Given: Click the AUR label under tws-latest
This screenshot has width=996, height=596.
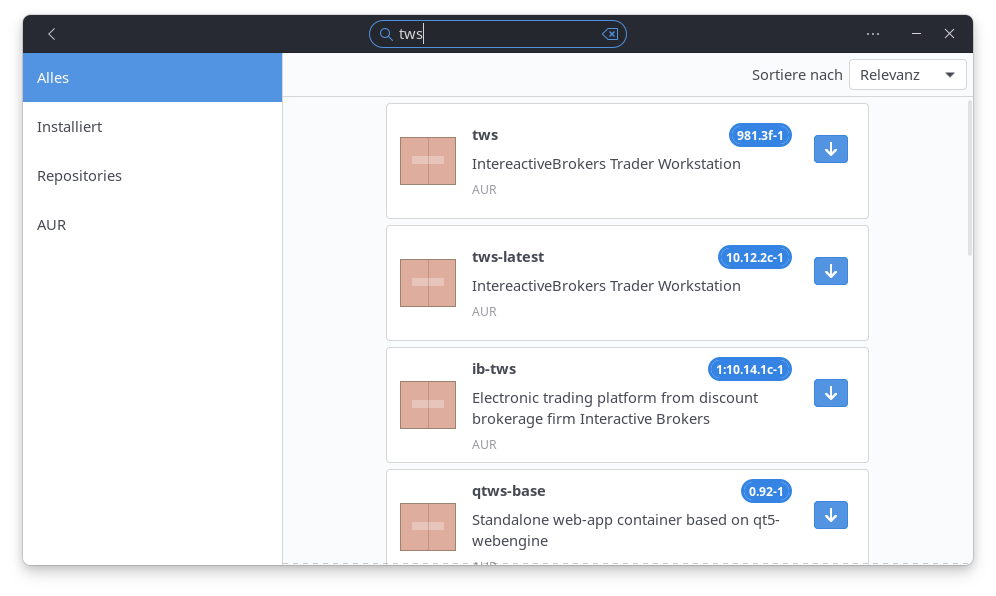Looking at the screenshot, I should click(x=484, y=311).
